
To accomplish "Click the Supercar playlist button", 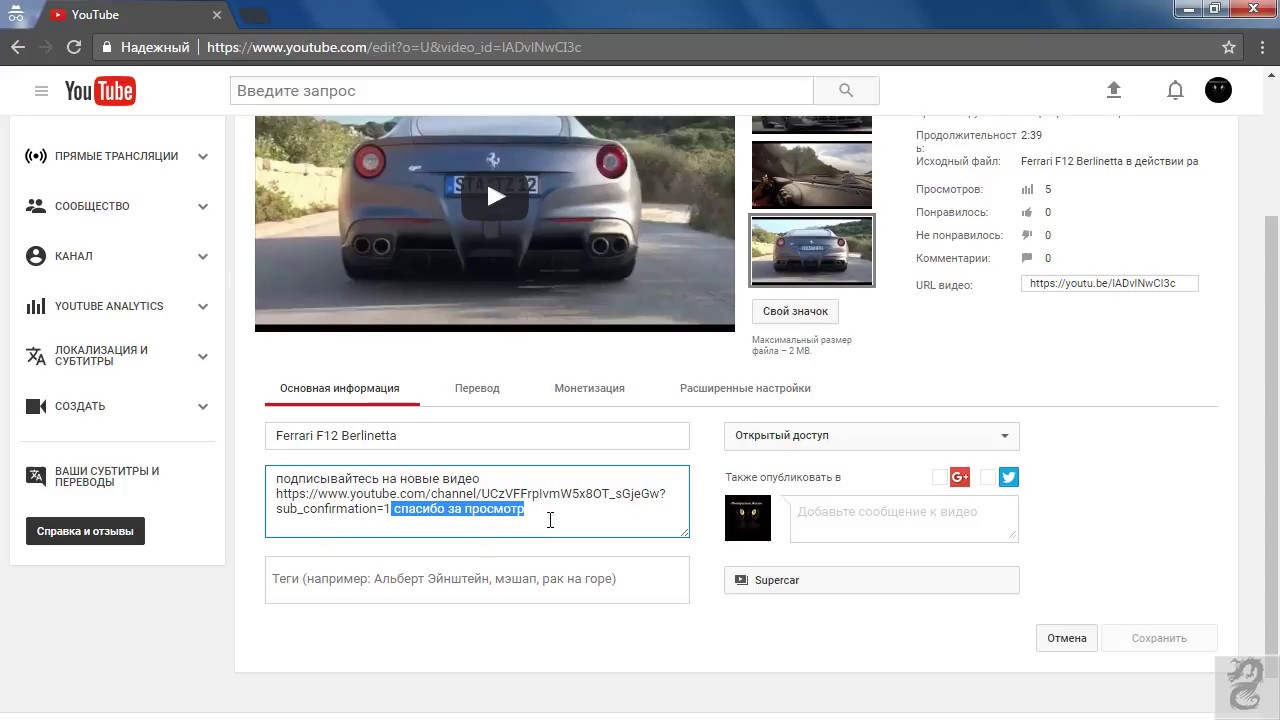I will [x=872, y=580].
